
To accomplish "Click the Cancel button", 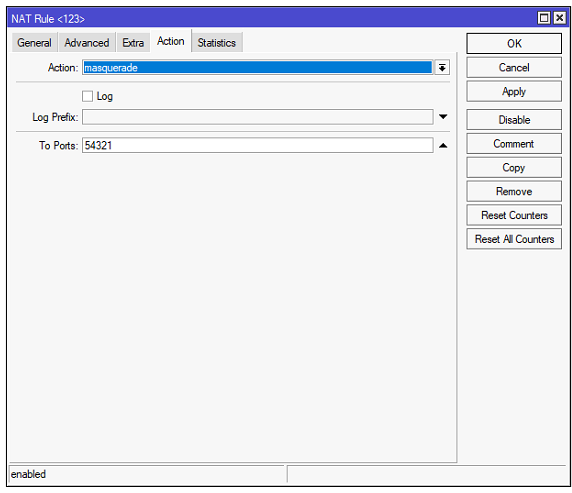I will pos(514,68).
